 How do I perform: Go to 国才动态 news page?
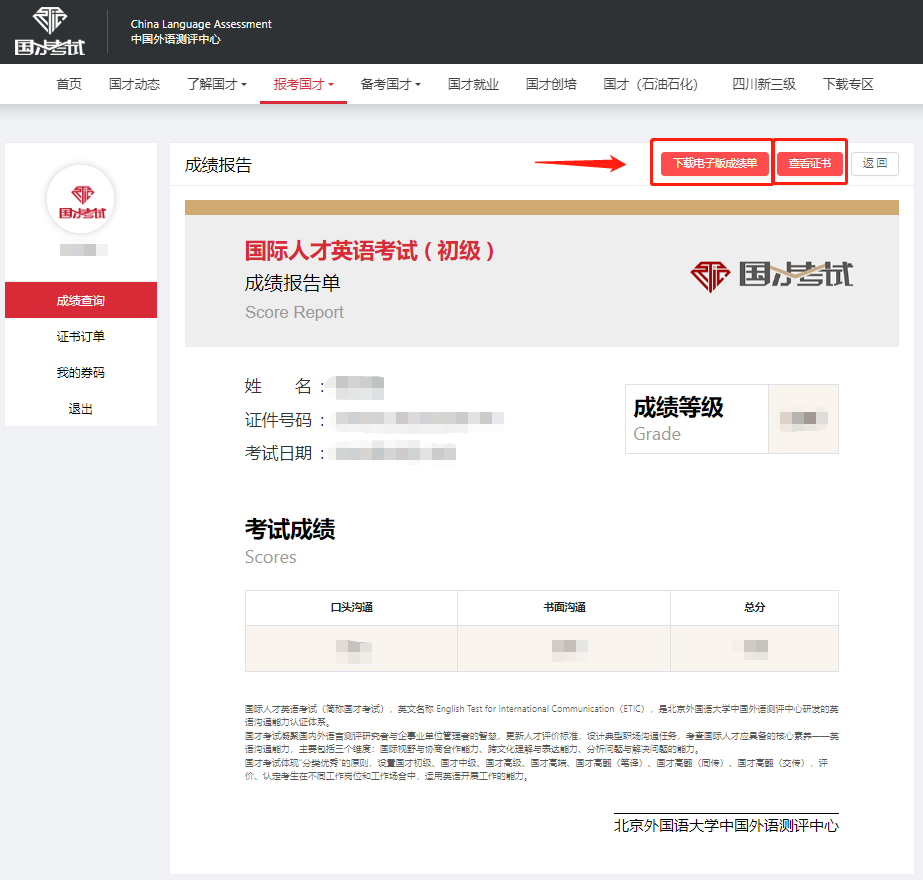[x=134, y=85]
